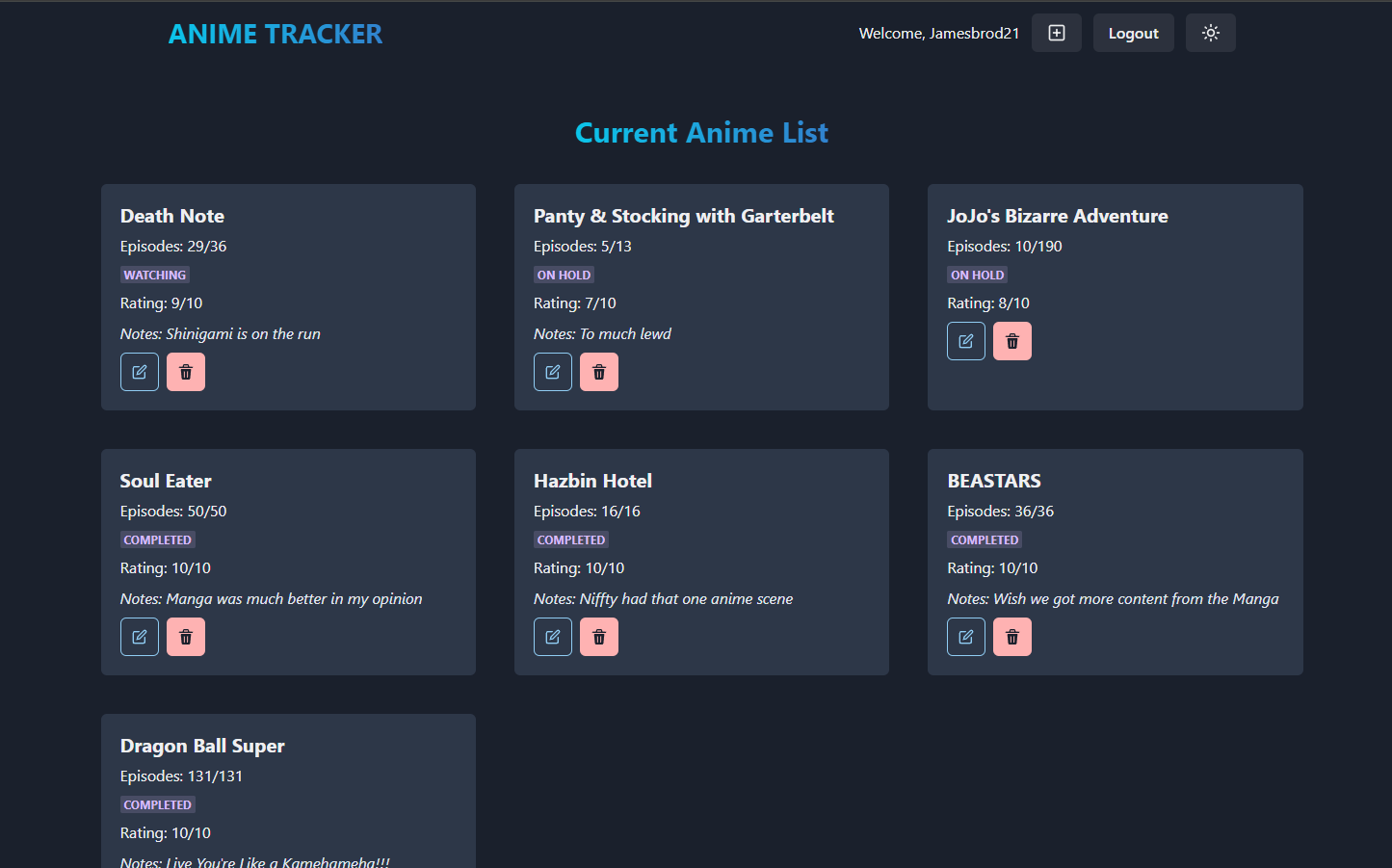Delete the Panty & Stocking with Garterbelt entry
Viewport: 1392px width, 868px height.
[599, 372]
